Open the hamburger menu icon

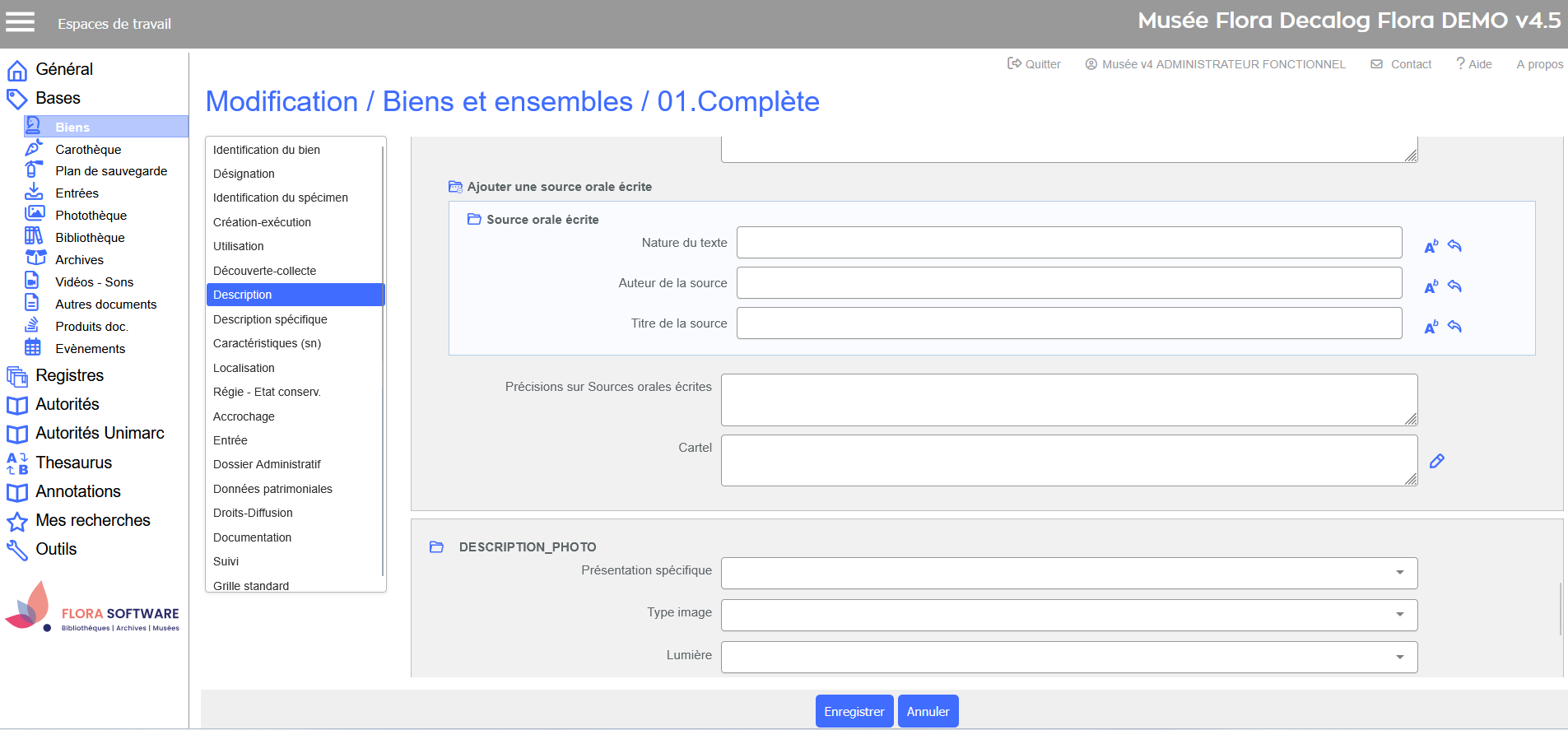[21, 22]
